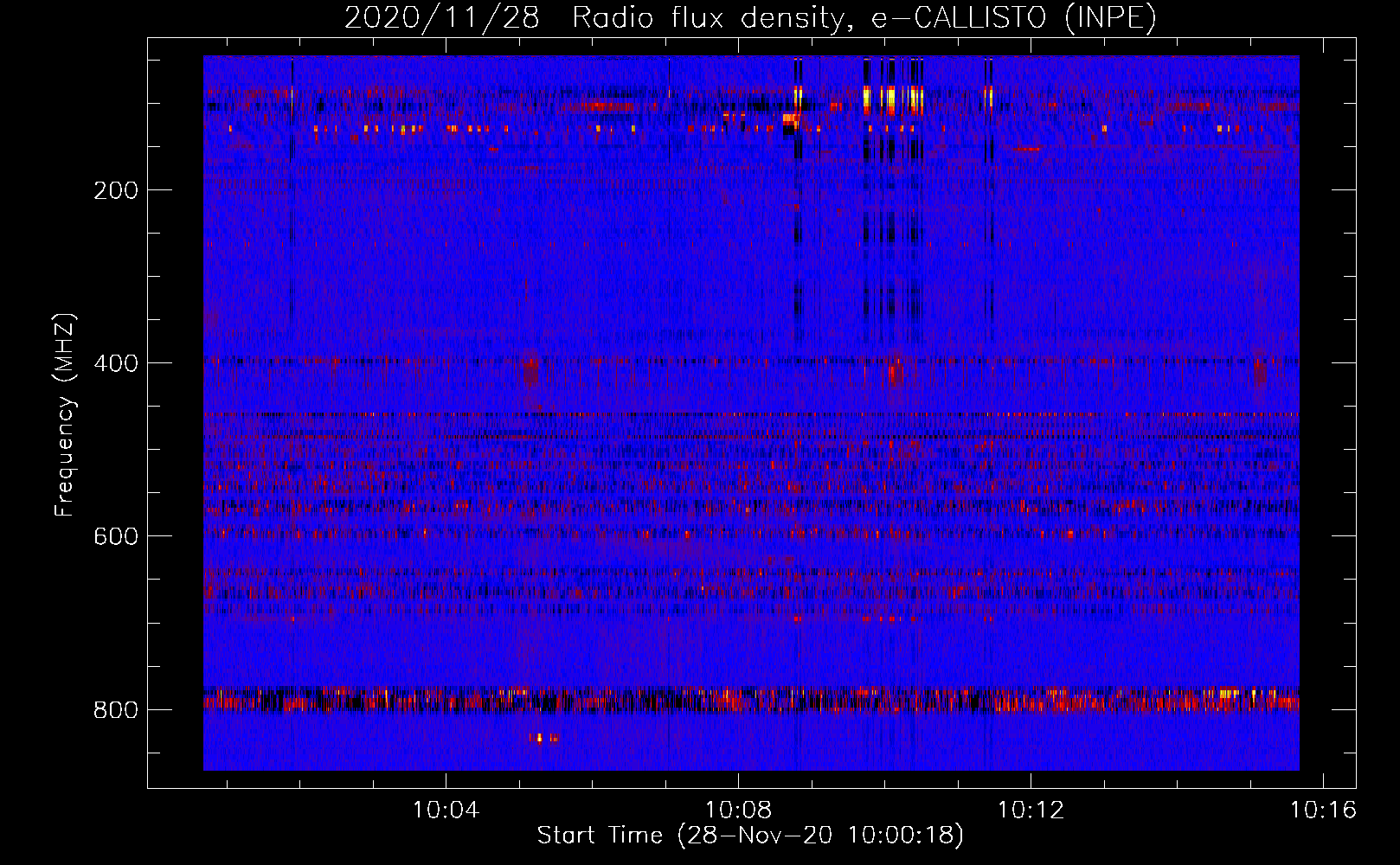Click the 600 frequency tick label
The image size is (1400, 865).
[x=116, y=536]
